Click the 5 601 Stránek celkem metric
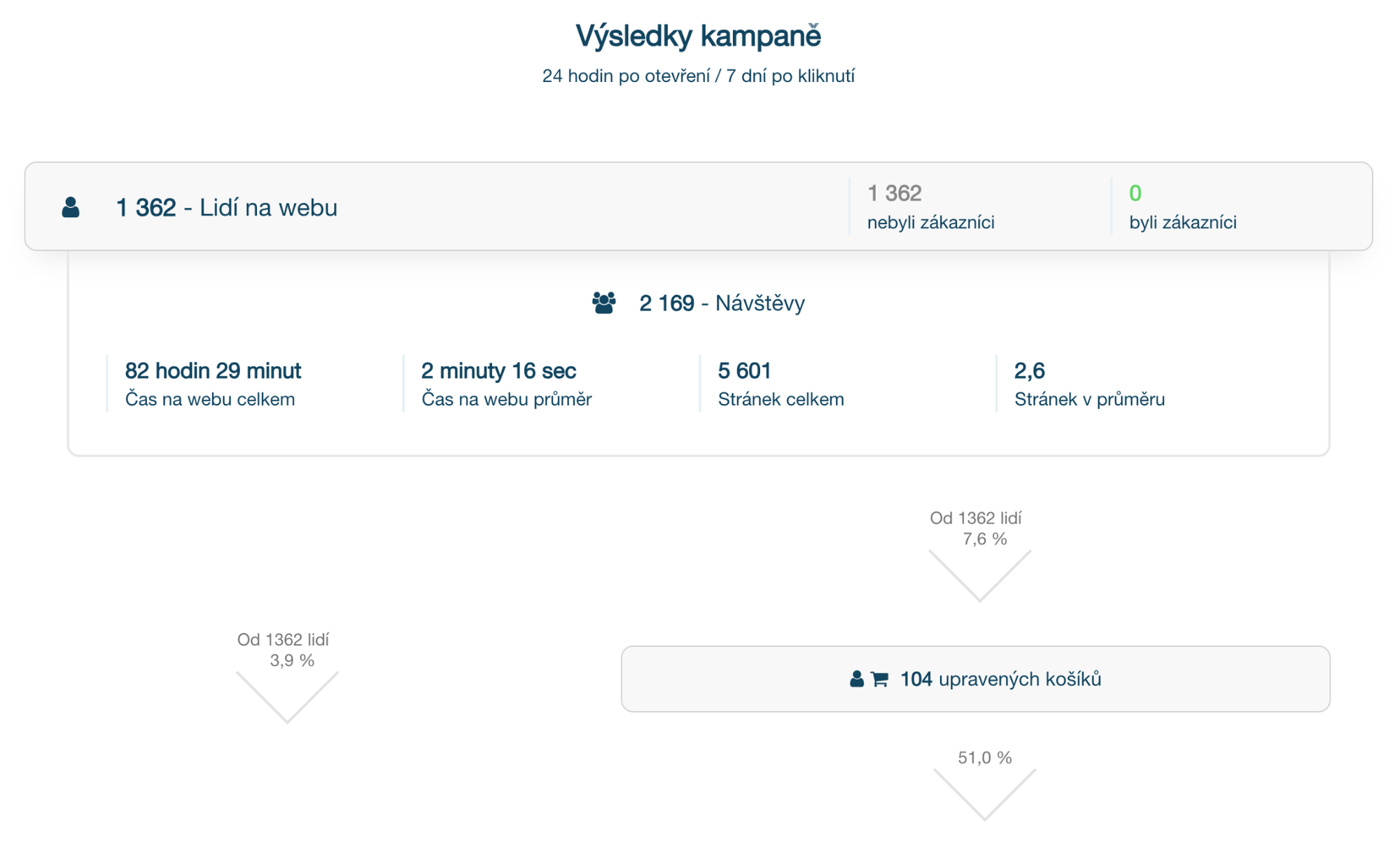The height and width of the screenshot is (841, 1400). [x=780, y=384]
